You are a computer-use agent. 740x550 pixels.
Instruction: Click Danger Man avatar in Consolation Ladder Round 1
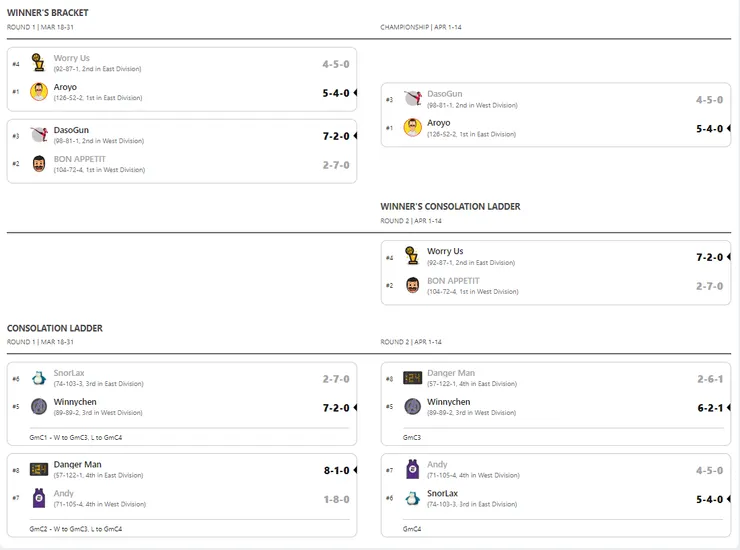39,469
